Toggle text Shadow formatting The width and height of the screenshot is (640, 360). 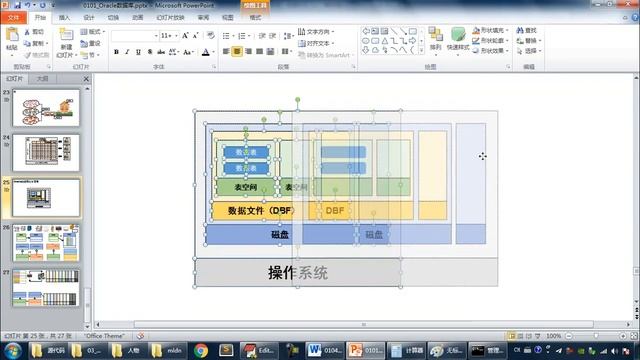pos(150,52)
